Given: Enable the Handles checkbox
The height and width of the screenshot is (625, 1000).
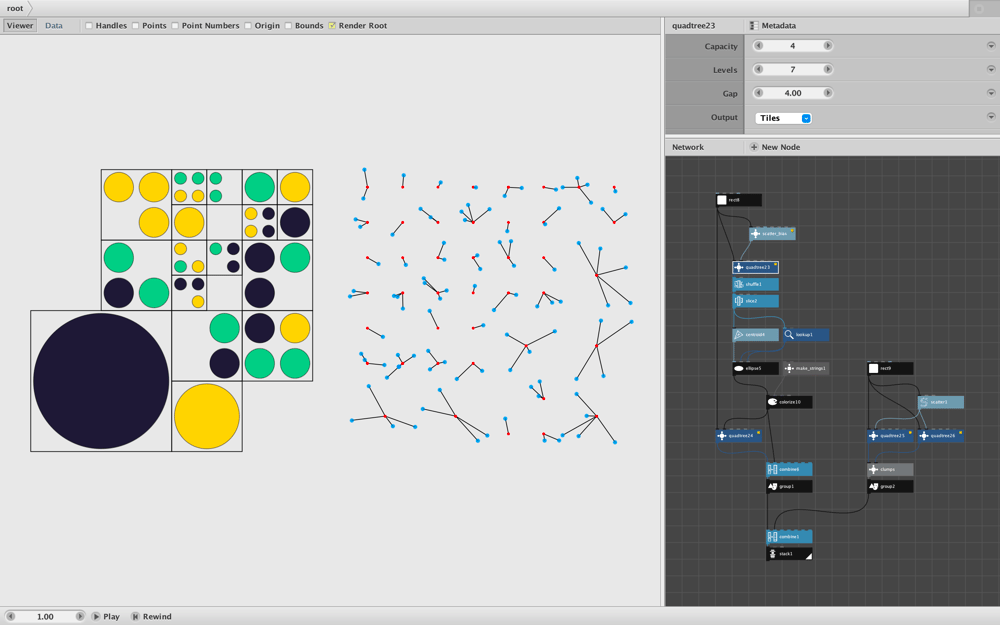Looking at the screenshot, I should click(89, 26).
